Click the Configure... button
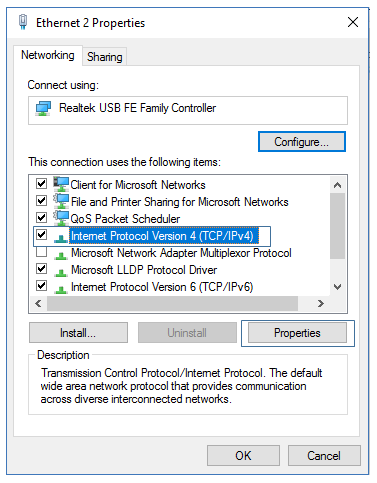 coord(302,142)
